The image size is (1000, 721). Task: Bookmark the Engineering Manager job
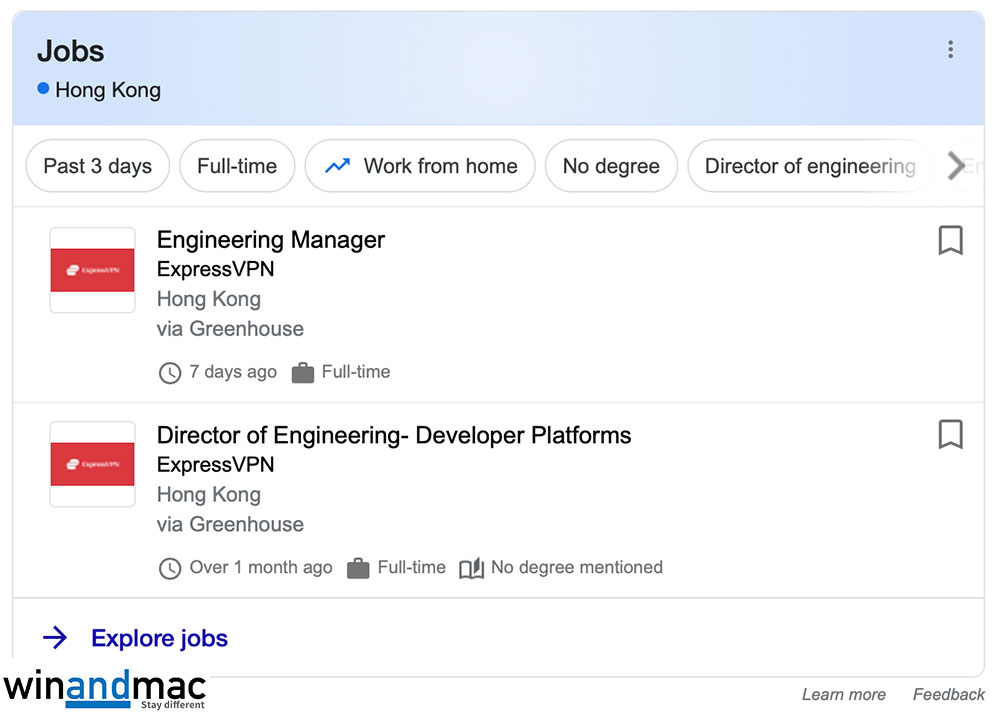point(950,241)
